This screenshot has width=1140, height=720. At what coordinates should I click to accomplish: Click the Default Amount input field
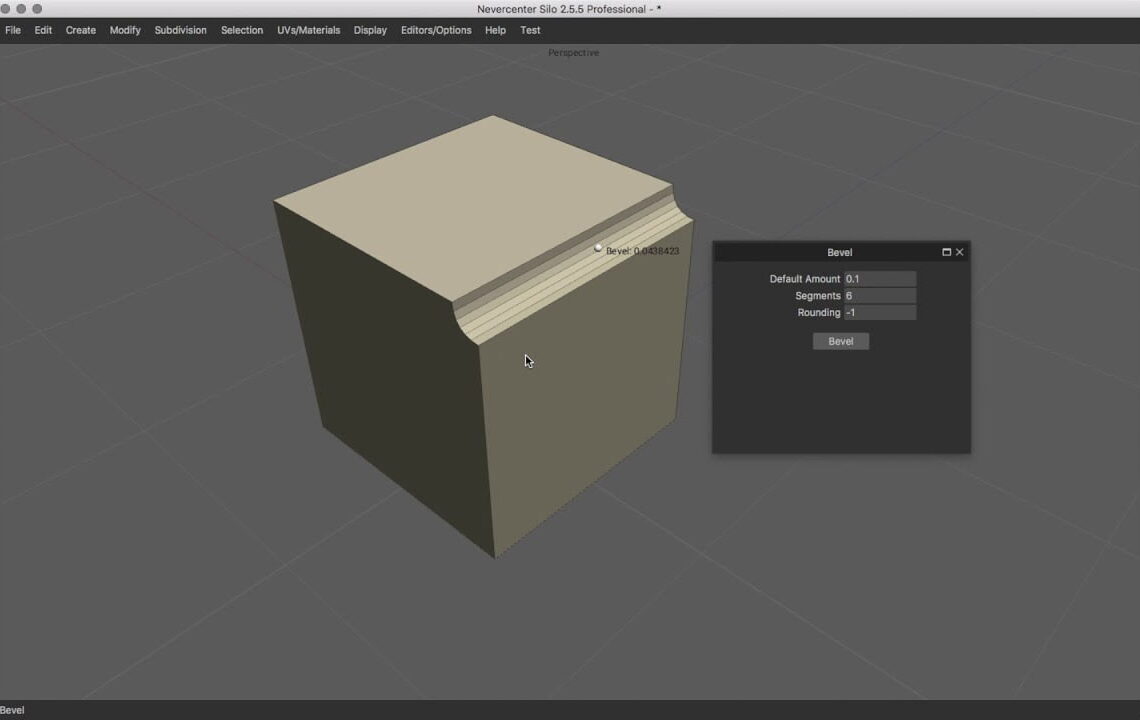pos(881,278)
